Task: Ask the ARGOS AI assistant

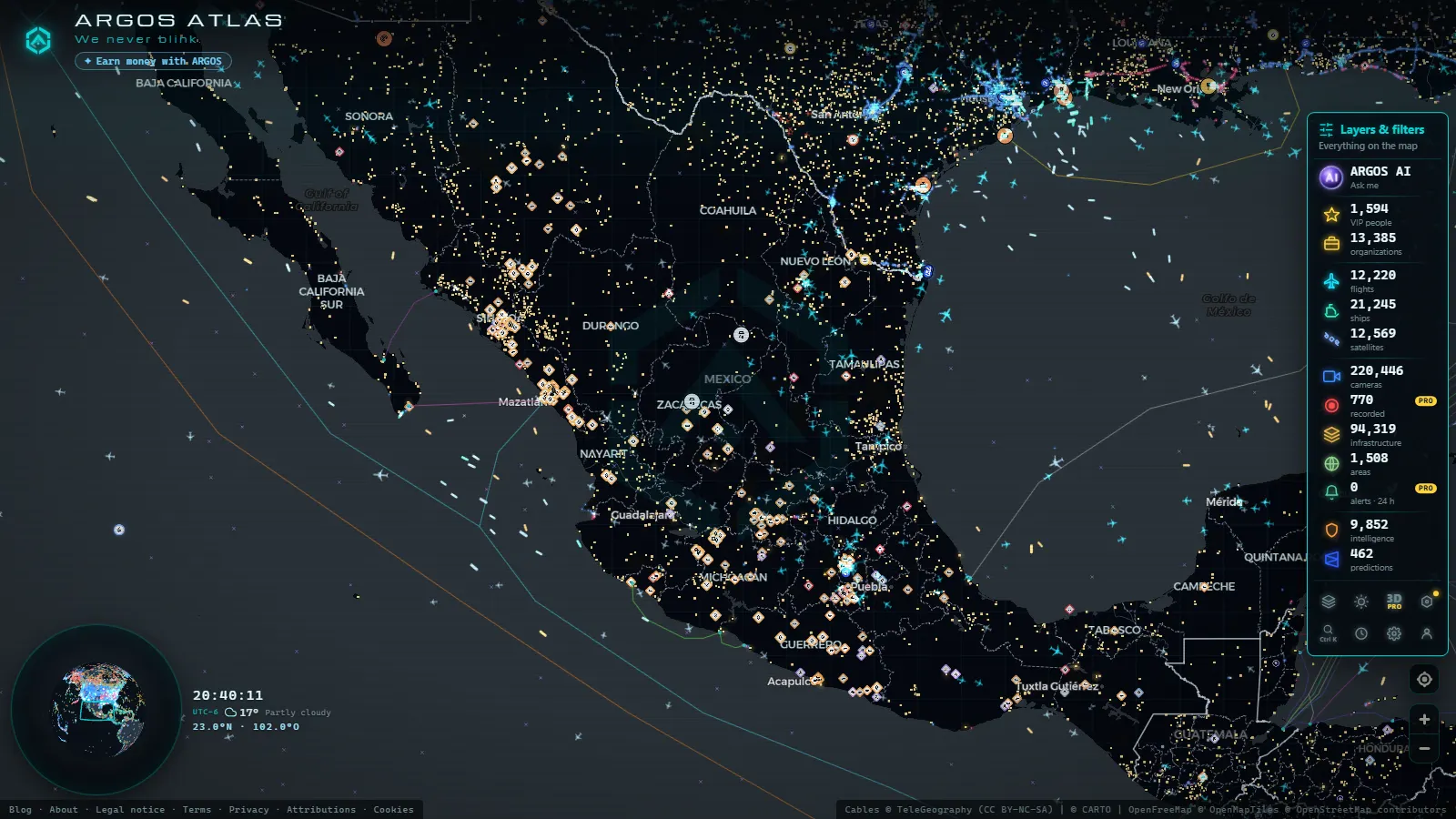Action: (x=1379, y=177)
